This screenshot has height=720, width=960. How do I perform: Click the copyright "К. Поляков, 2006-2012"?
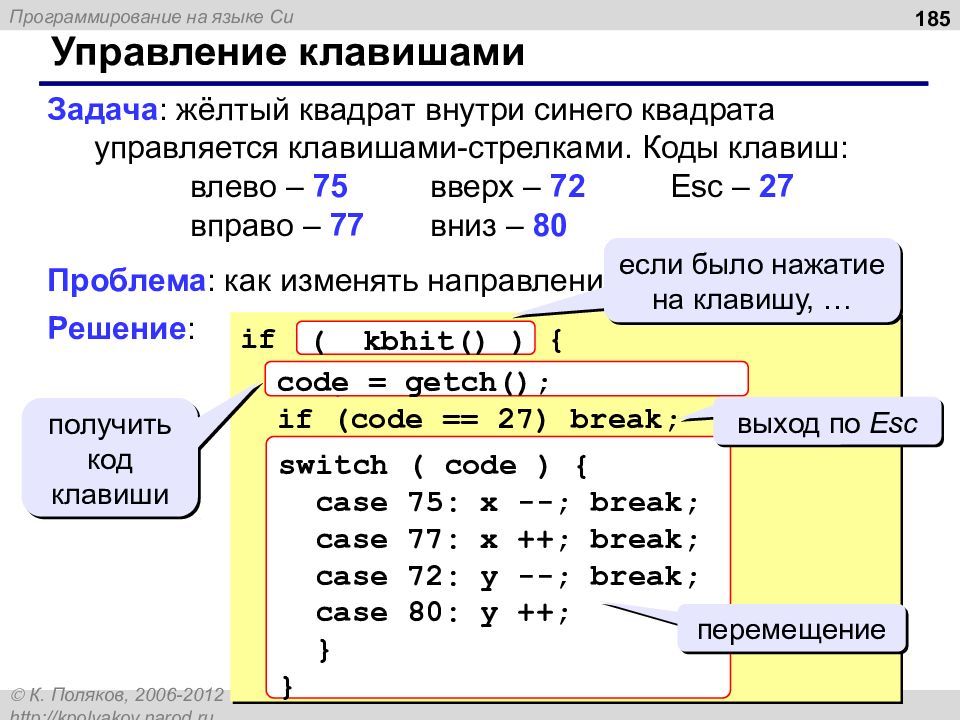[x=118, y=695]
